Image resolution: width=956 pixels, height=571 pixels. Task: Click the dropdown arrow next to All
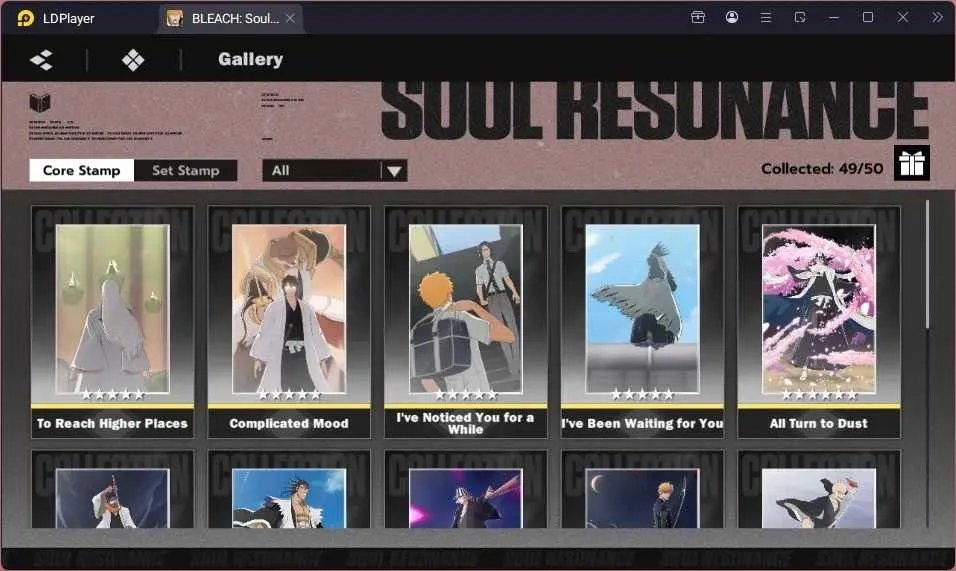click(x=394, y=171)
